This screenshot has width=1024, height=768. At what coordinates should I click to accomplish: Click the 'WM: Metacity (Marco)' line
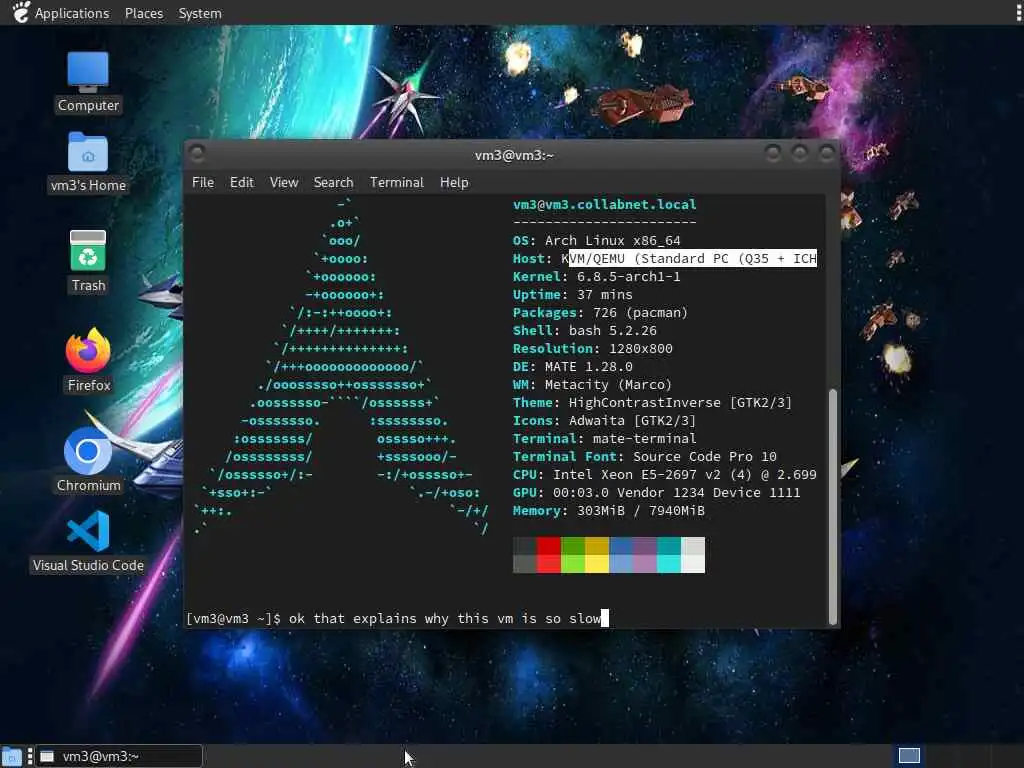point(592,385)
